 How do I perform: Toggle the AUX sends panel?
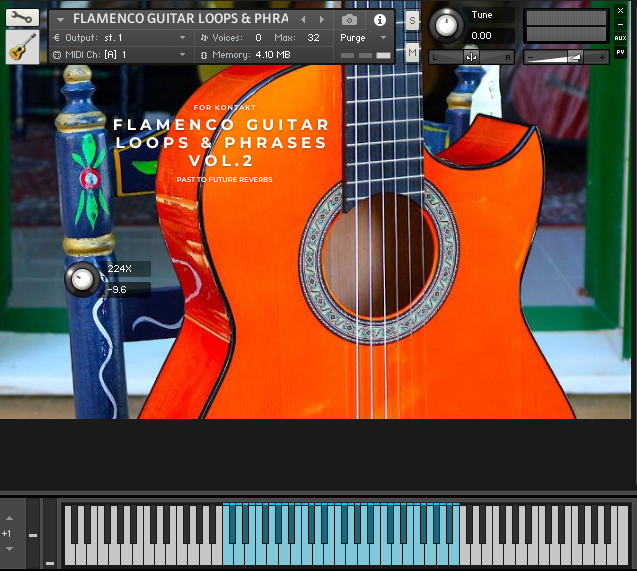(x=620, y=38)
